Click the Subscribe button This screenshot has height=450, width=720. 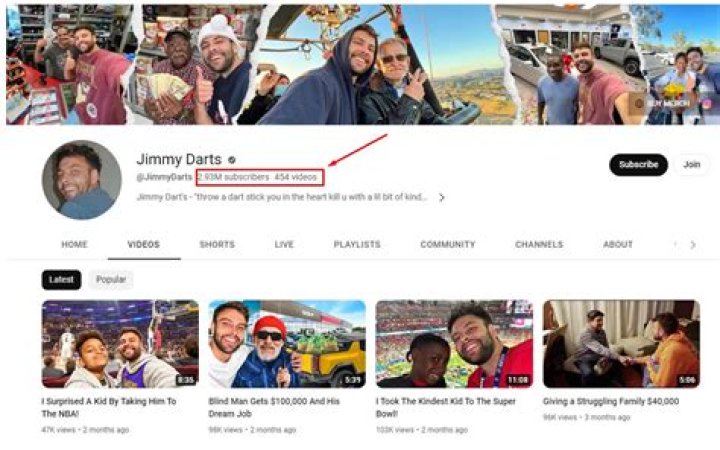[x=638, y=165]
